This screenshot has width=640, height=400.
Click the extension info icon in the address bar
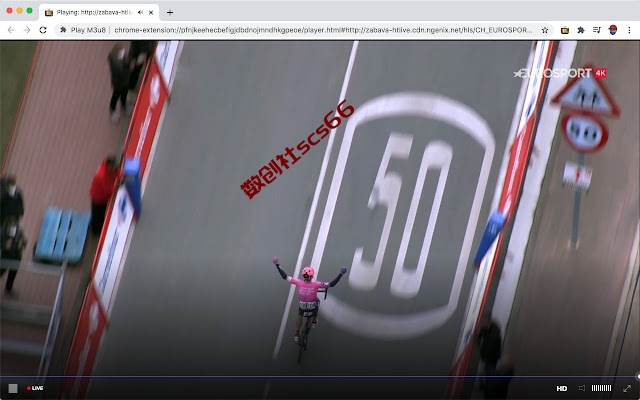pos(63,30)
